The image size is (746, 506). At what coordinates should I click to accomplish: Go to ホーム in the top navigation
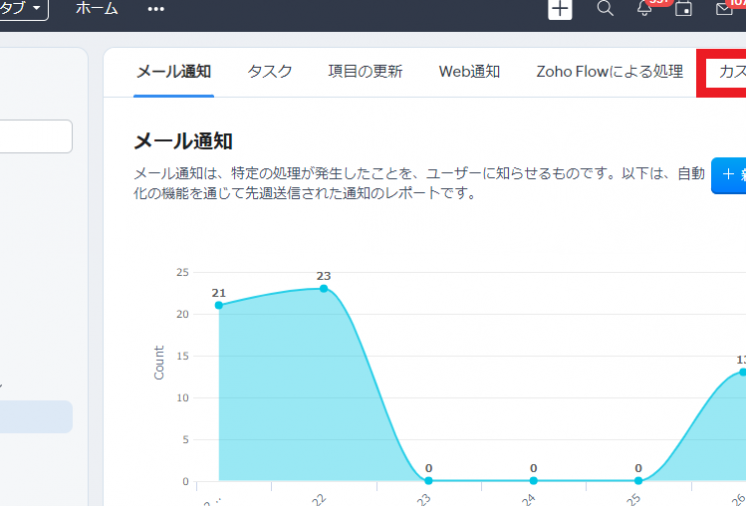(96, 9)
